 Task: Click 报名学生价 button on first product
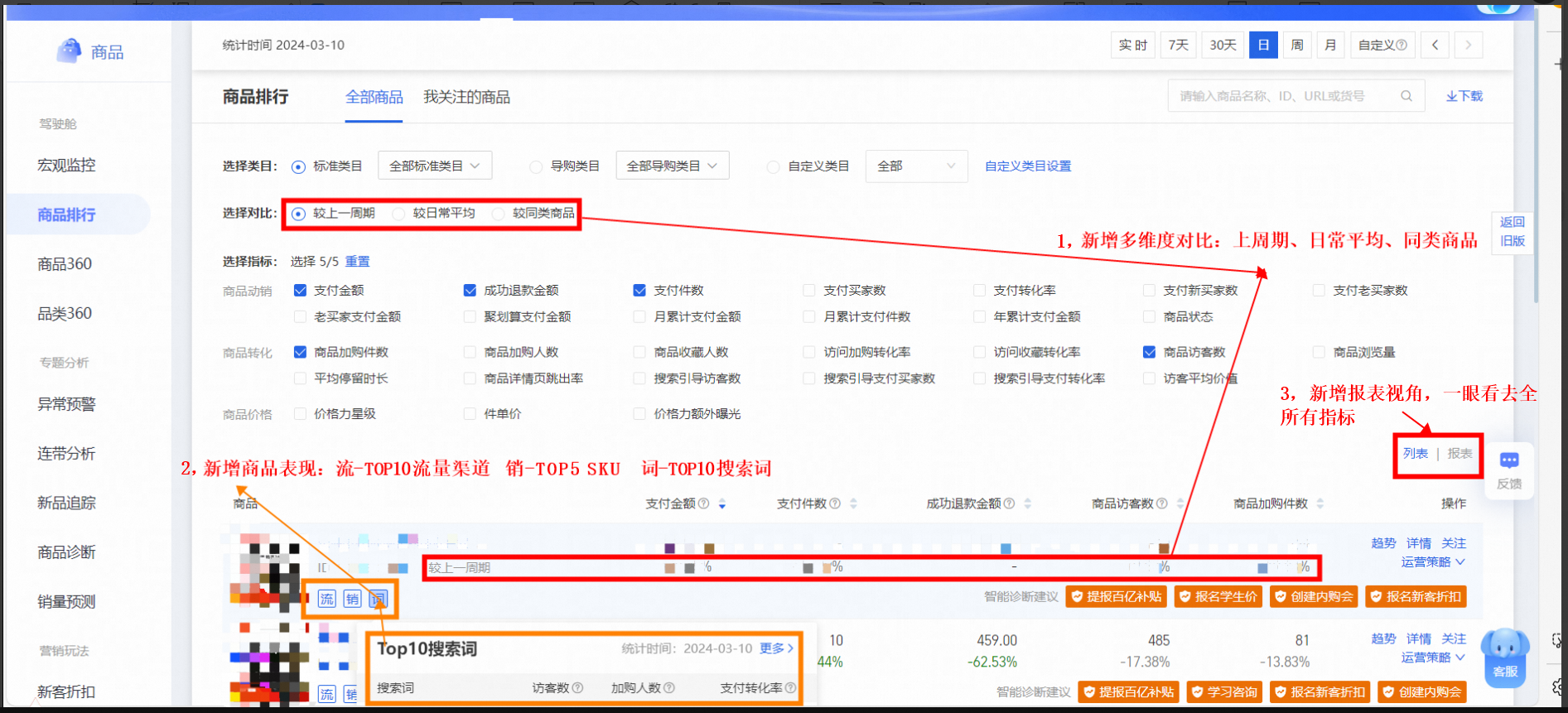click(1218, 596)
